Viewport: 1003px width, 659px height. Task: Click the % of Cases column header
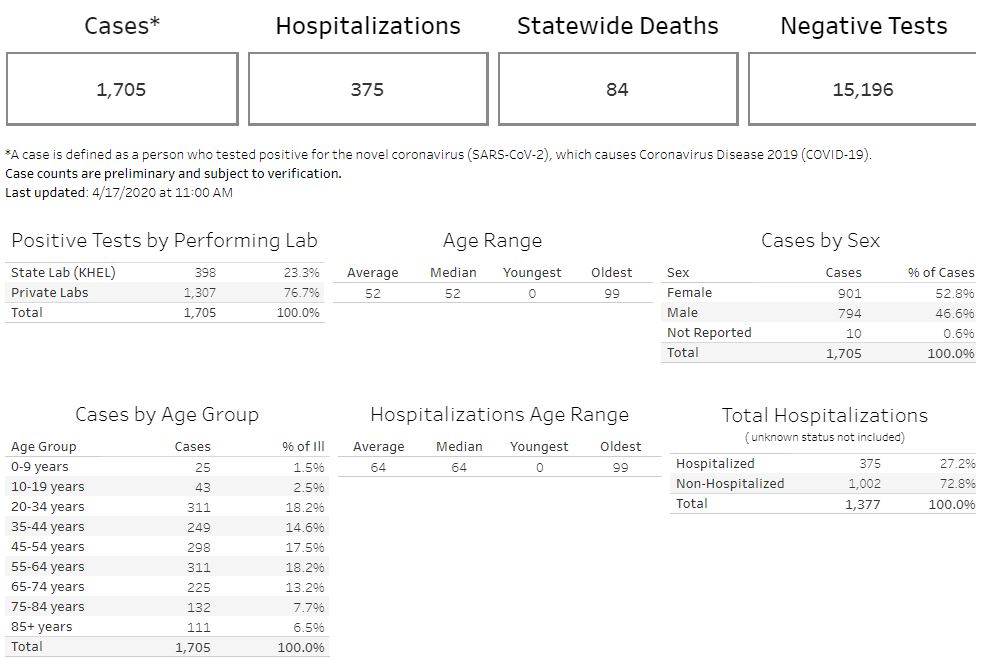[x=940, y=272]
